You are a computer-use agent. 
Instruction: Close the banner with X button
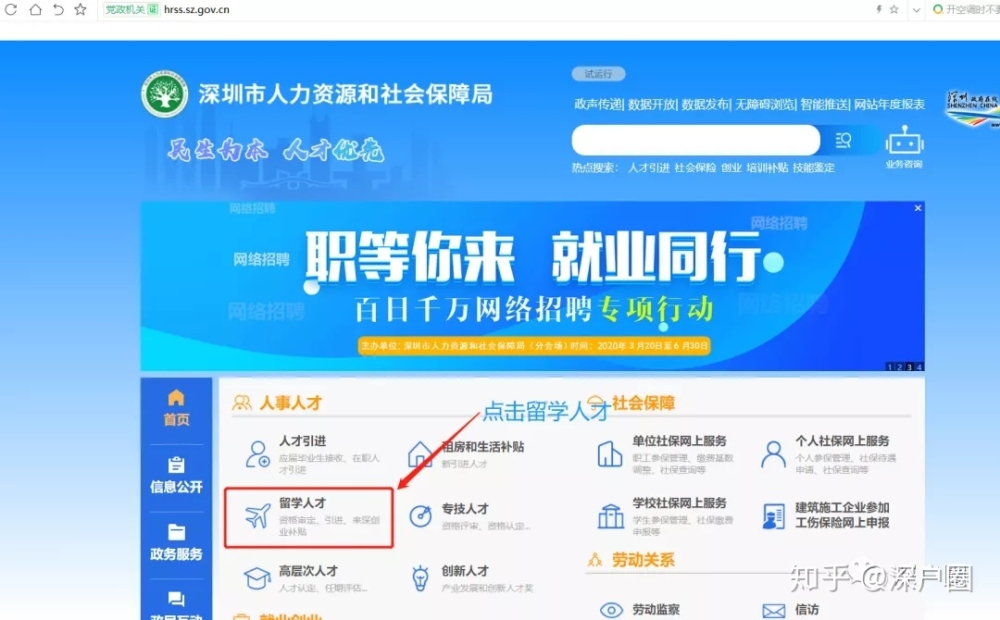[x=918, y=208]
